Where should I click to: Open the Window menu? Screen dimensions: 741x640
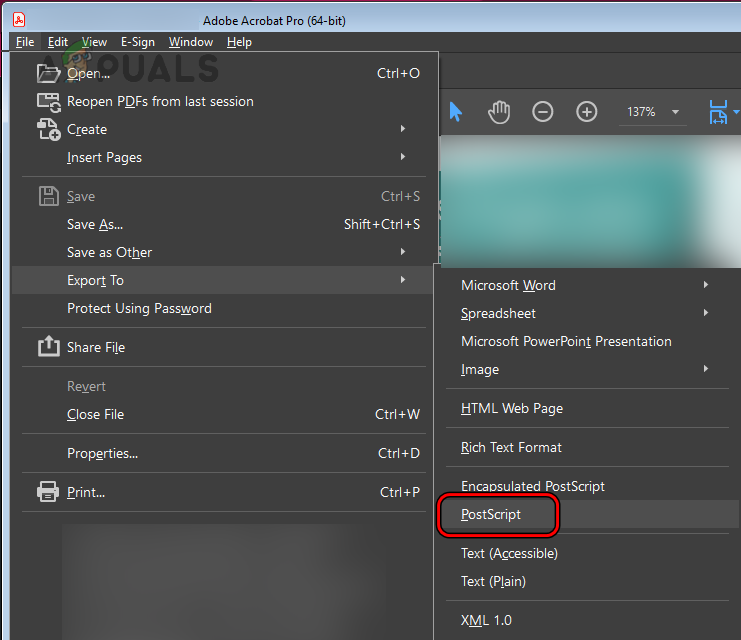(x=191, y=42)
